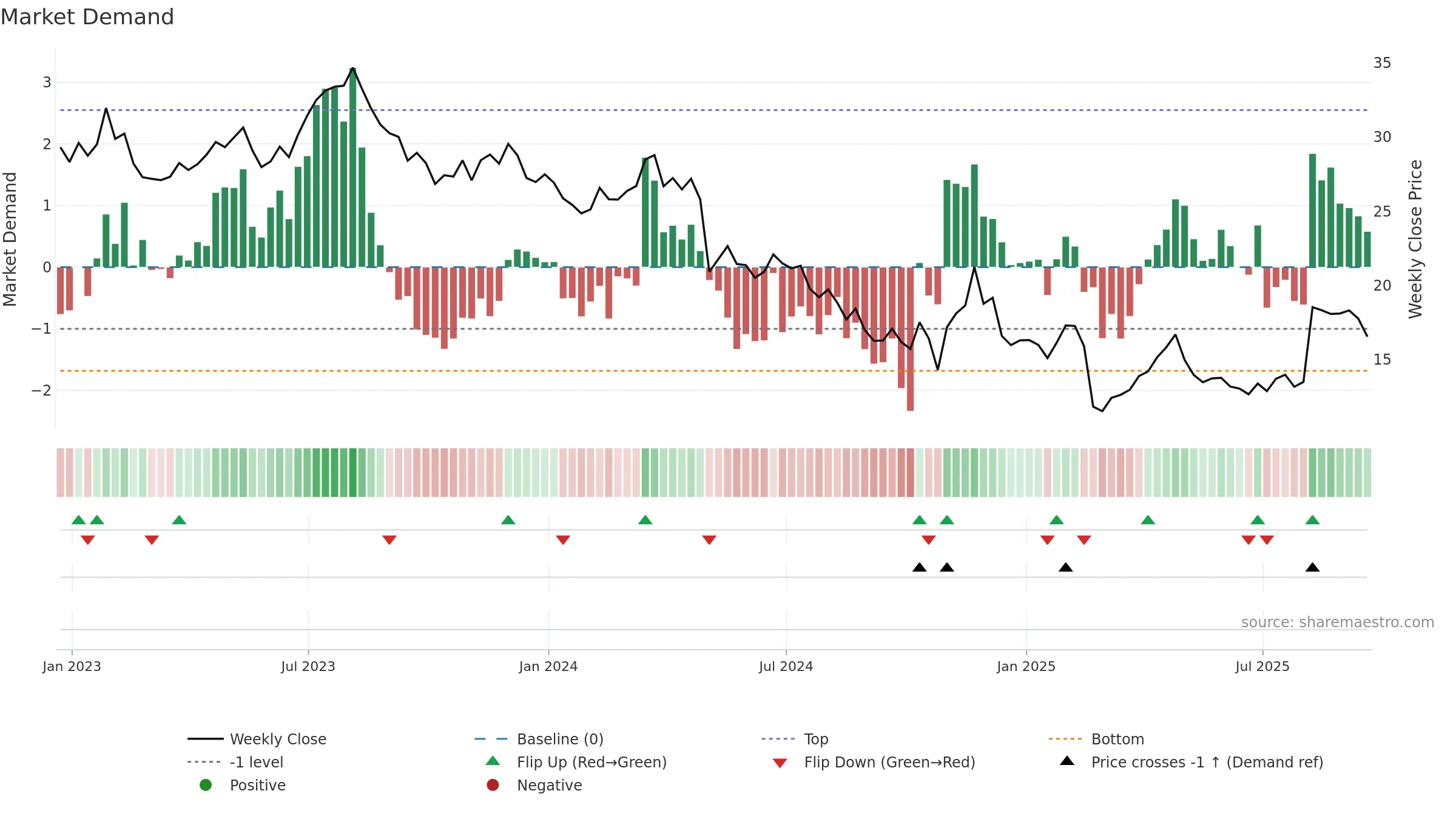Image resolution: width=1456 pixels, height=819 pixels.
Task: Click the Jul 2025 axis label
Action: pyautogui.click(x=1262, y=666)
